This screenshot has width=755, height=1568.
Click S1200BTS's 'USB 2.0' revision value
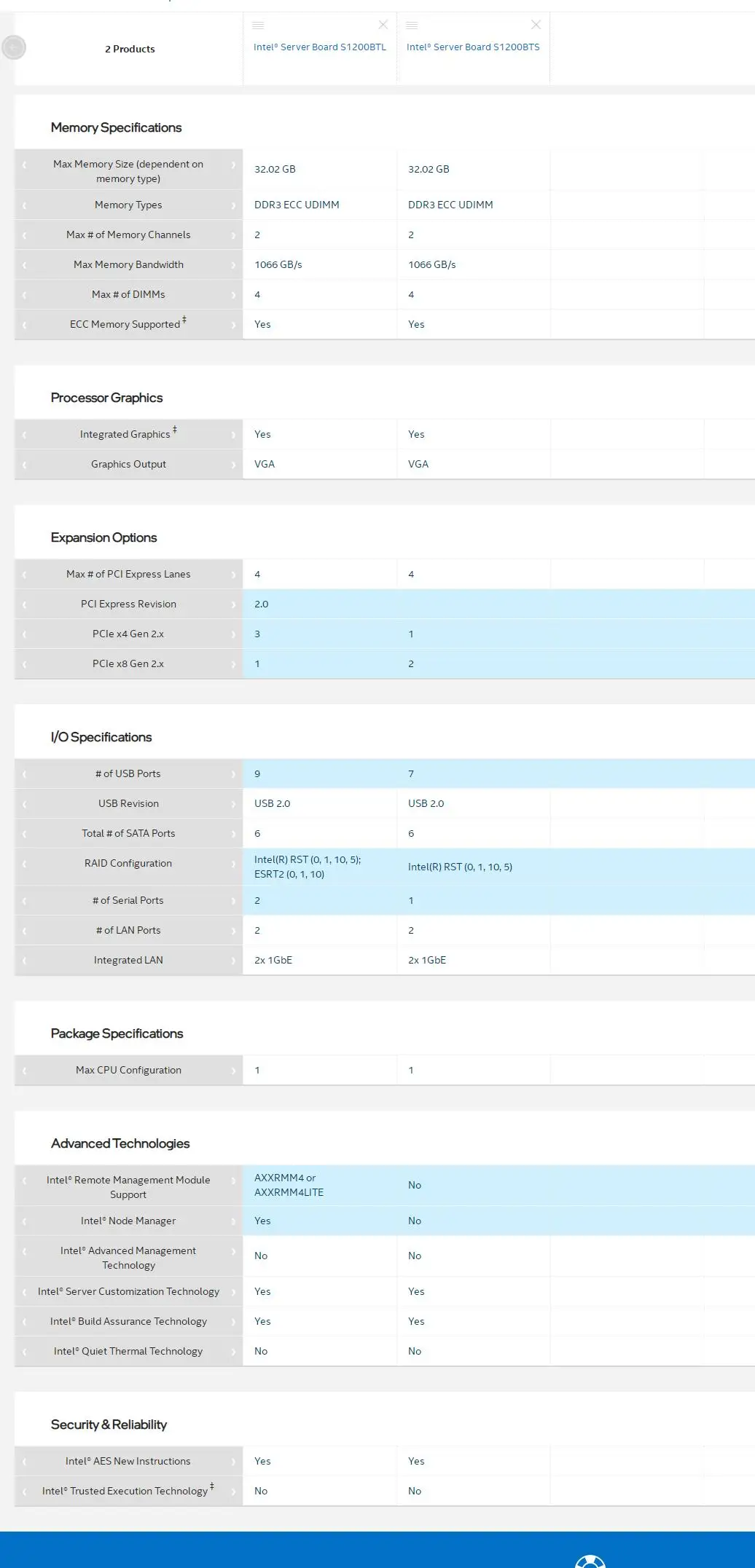click(x=426, y=803)
